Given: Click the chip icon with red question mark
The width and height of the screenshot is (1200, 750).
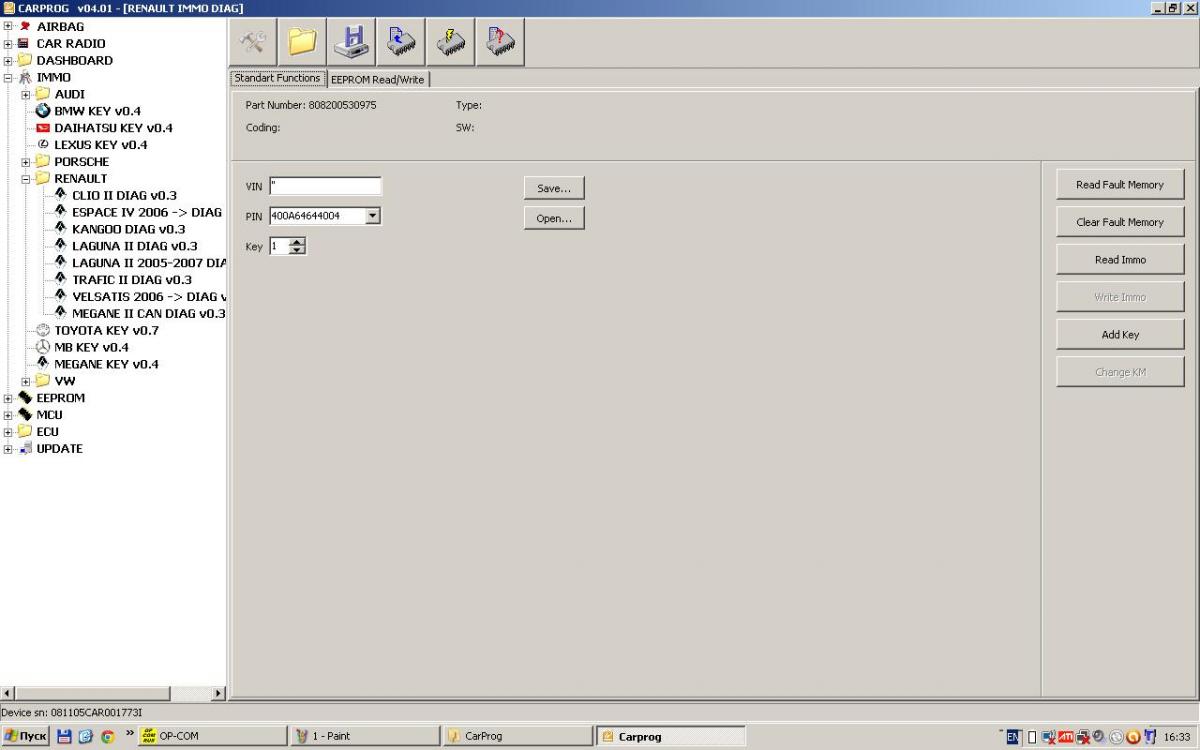Looking at the screenshot, I should click(x=500, y=42).
